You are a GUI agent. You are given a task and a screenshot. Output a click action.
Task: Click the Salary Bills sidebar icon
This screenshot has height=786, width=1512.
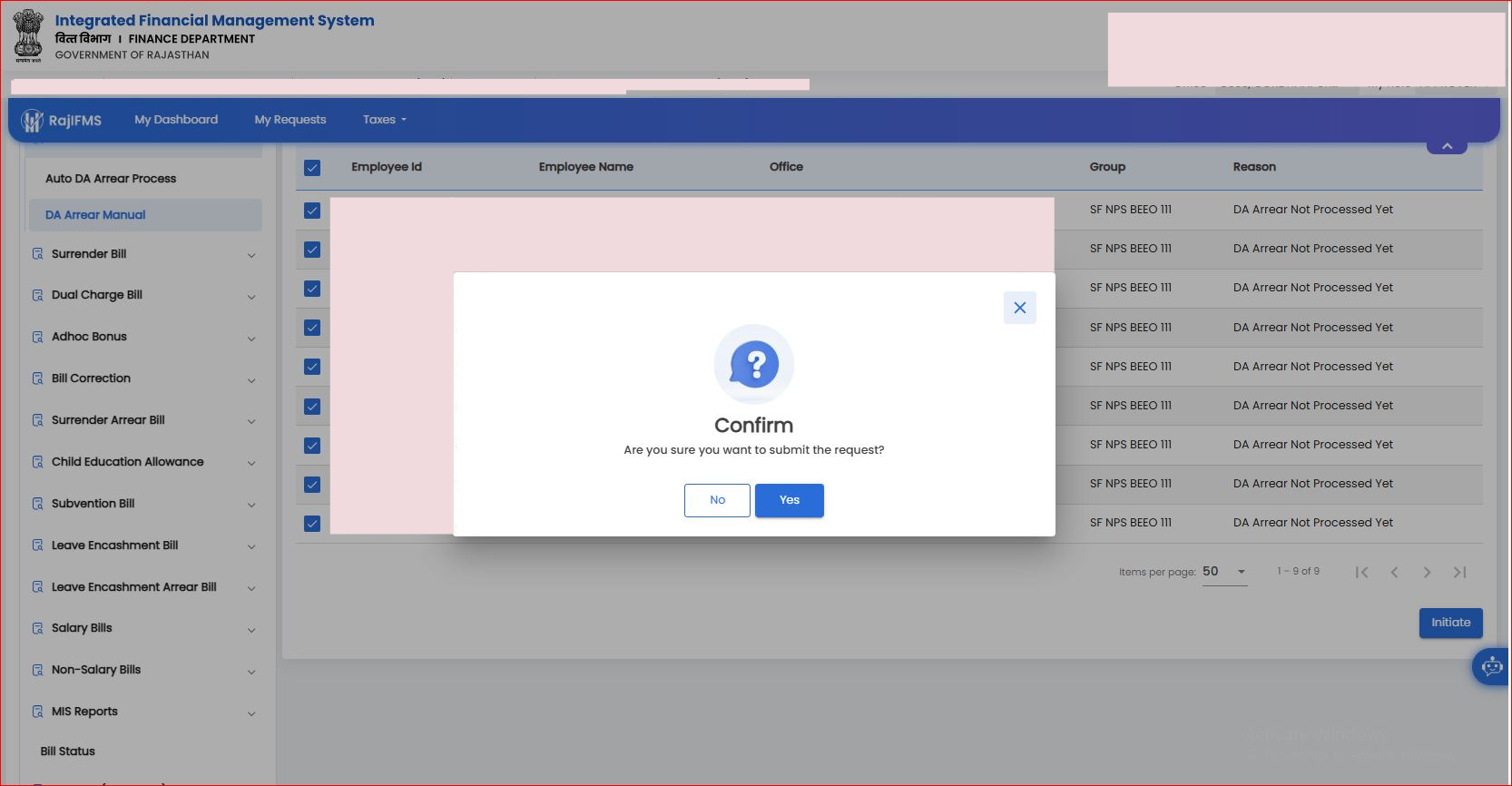(x=37, y=628)
